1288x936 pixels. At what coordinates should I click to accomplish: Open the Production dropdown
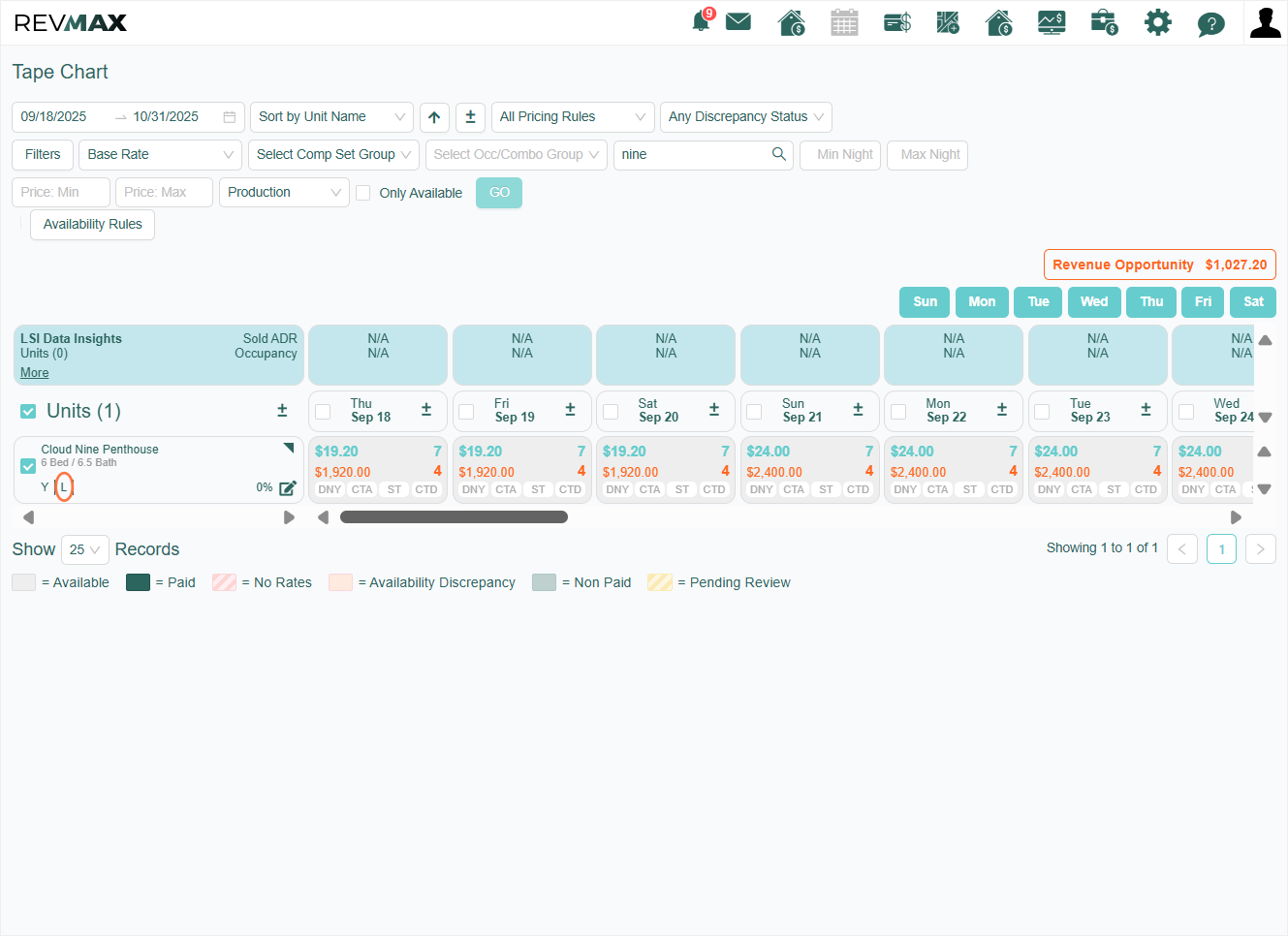284,193
